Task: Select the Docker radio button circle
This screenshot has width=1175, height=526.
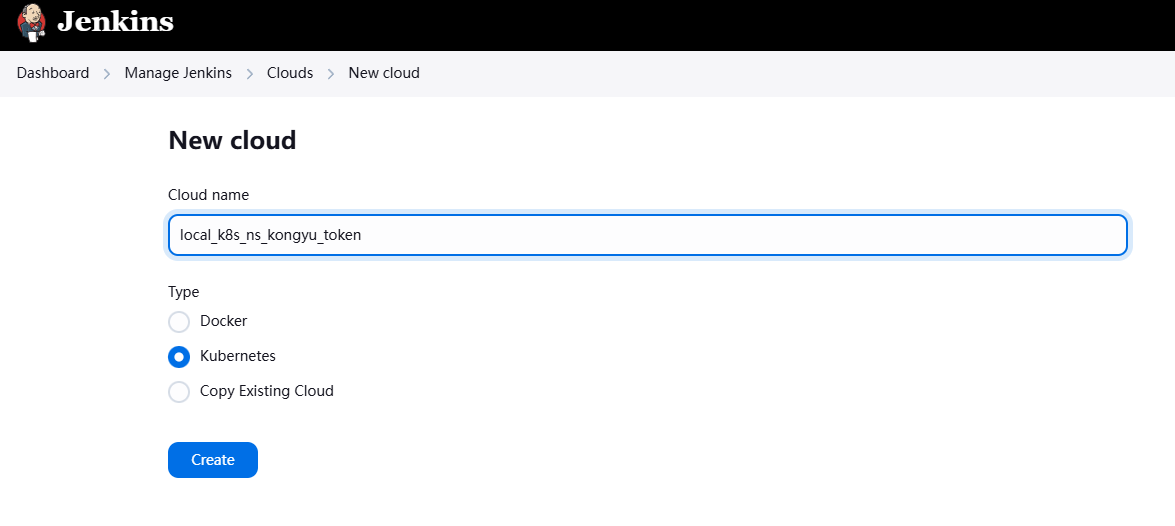Action: click(x=179, y=322)
